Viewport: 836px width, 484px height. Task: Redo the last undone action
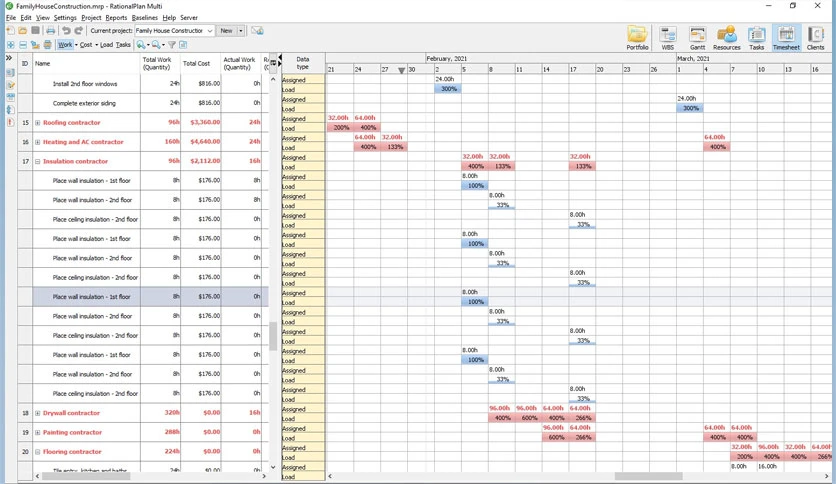tap(78, 30)
